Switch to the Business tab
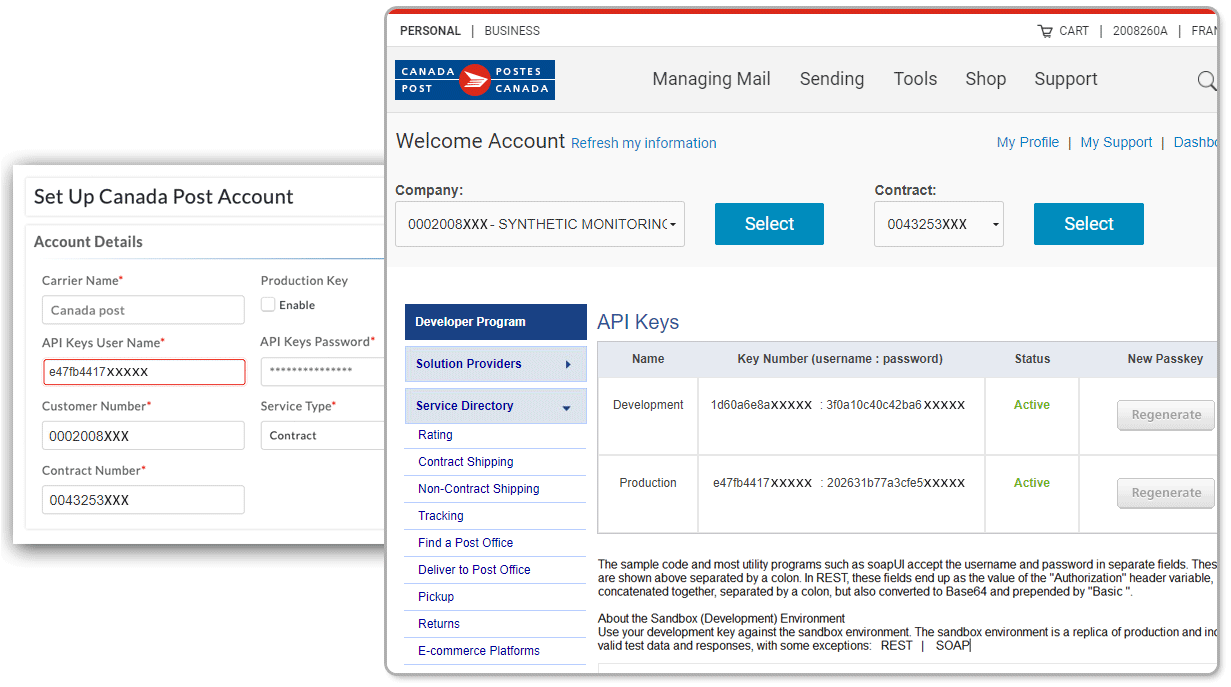Image resolution: width=1231 pixels, height=687 pixels. [x=512, y=31]
